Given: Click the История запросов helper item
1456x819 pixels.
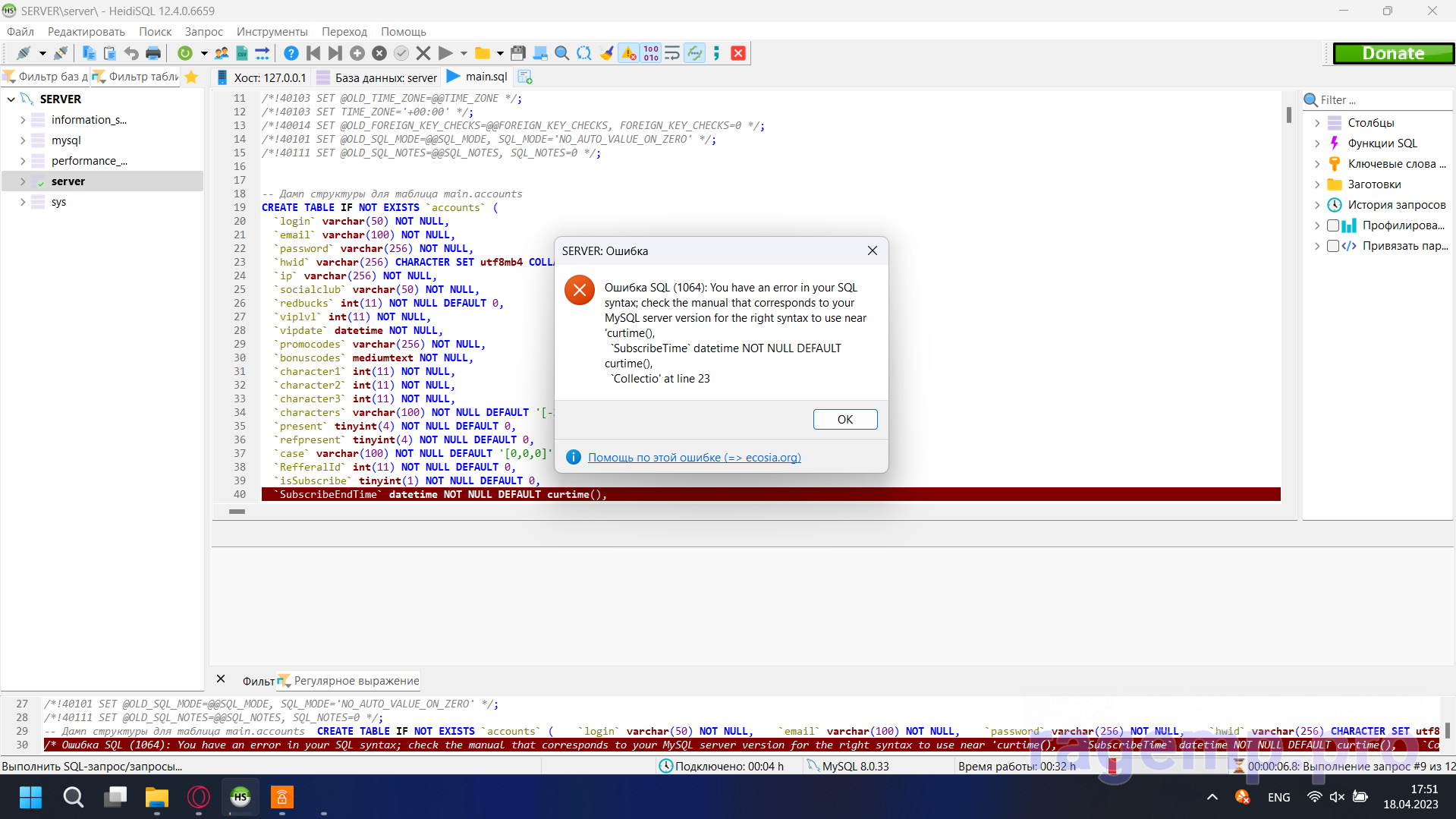Looking at the screenshot, I should point(1396,205).
